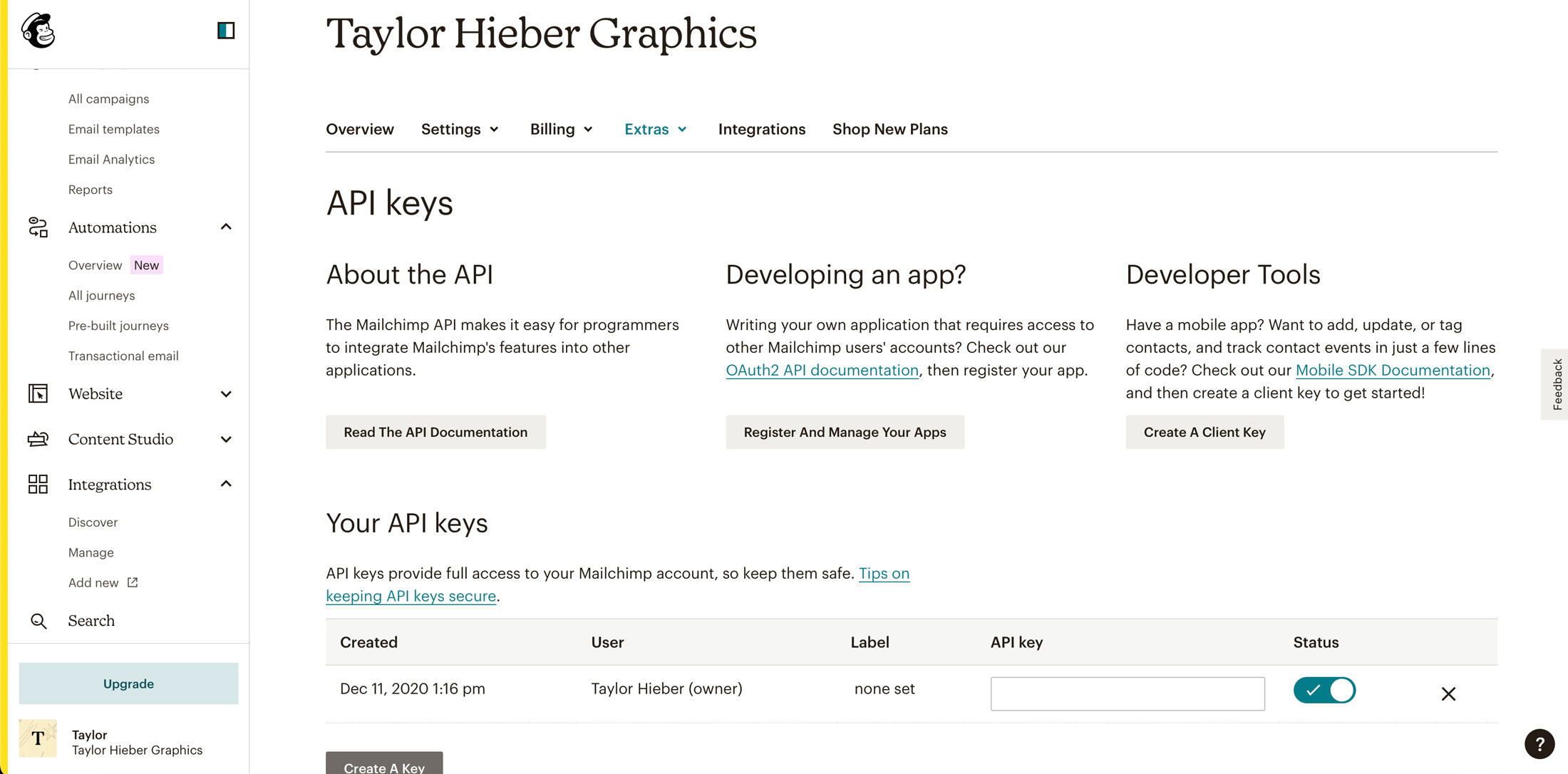
Task: Click the Status column header
Action: click(1316, 642)
